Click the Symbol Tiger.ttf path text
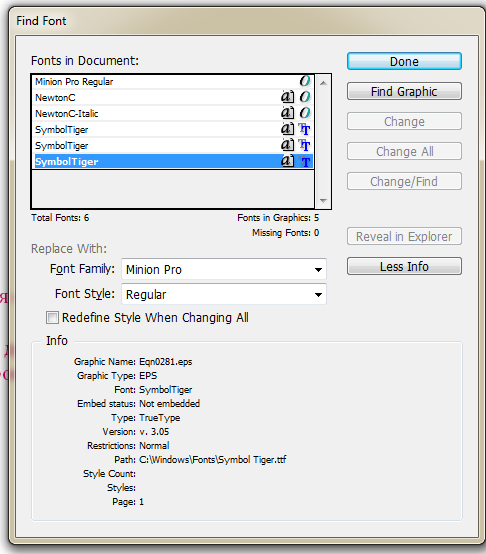 213,460
